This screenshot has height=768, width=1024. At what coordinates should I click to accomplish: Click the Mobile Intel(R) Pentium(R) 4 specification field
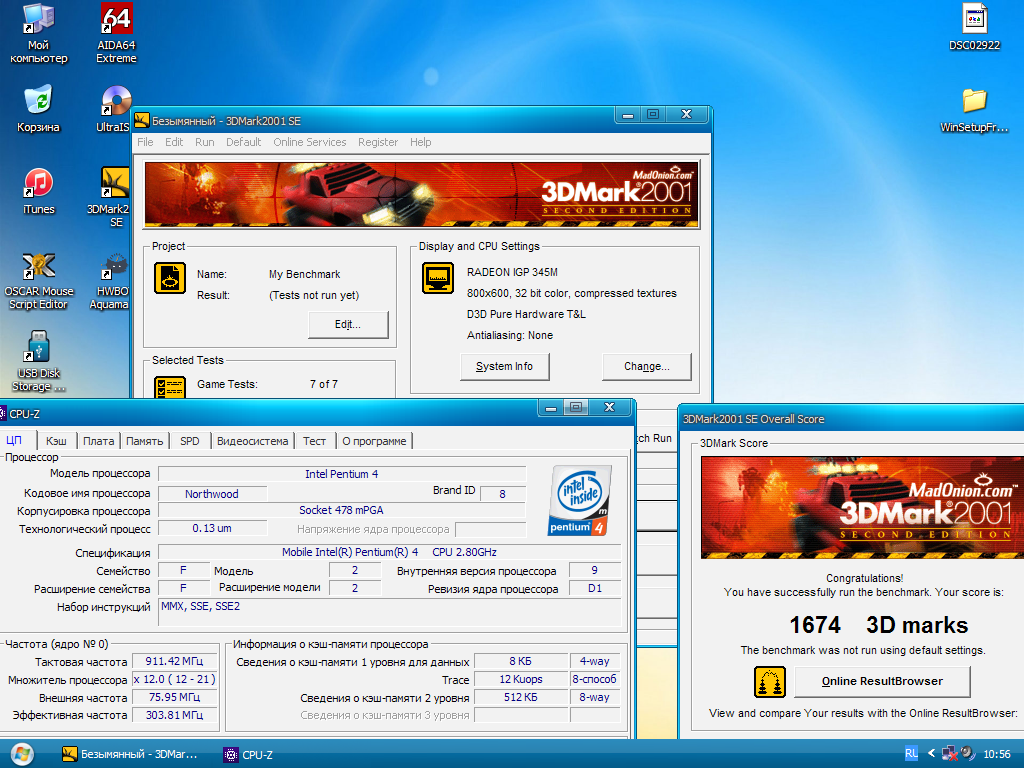click(390, 552)
